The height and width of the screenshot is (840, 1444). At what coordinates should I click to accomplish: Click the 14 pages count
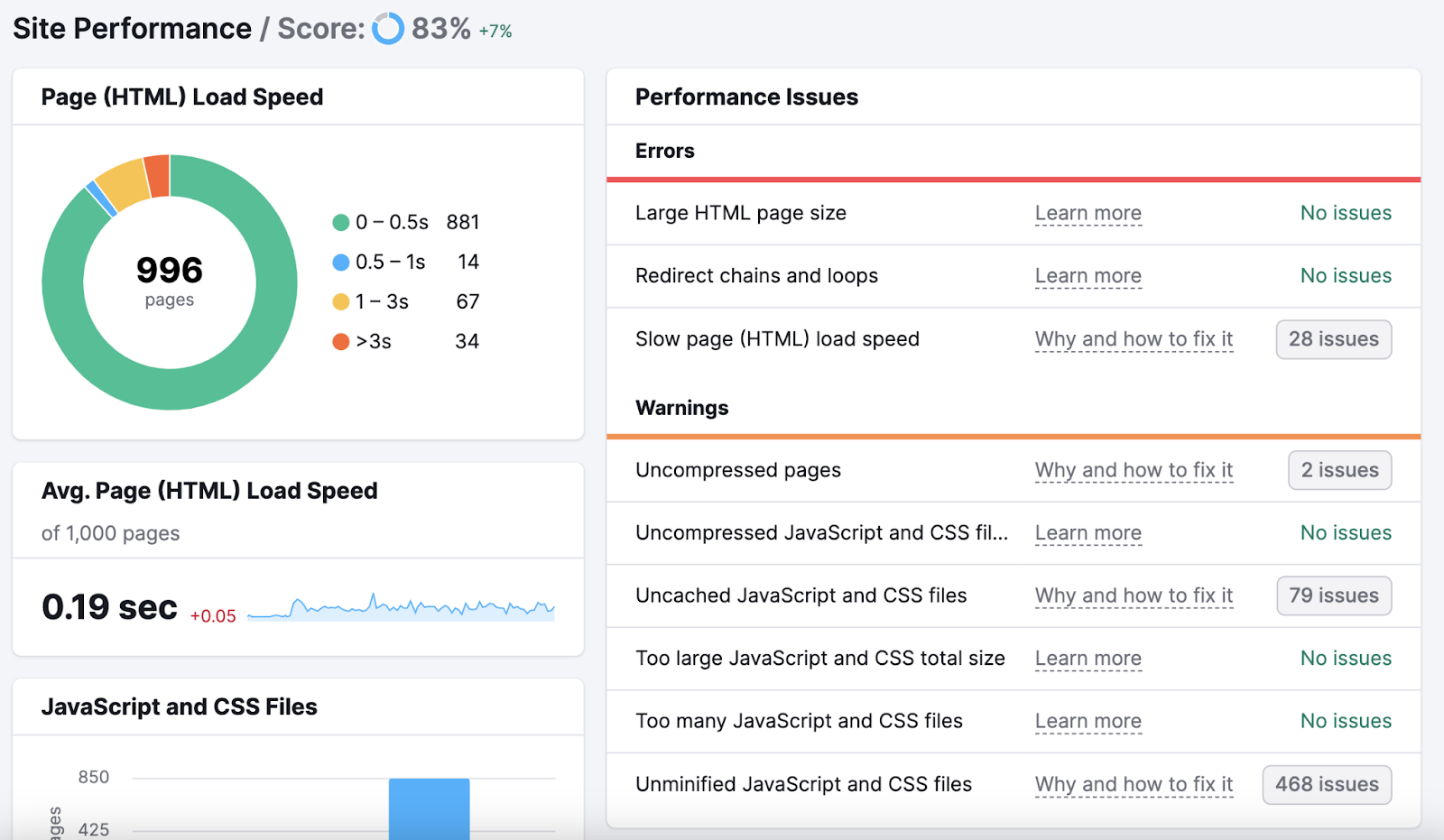(x=468, y=263)
